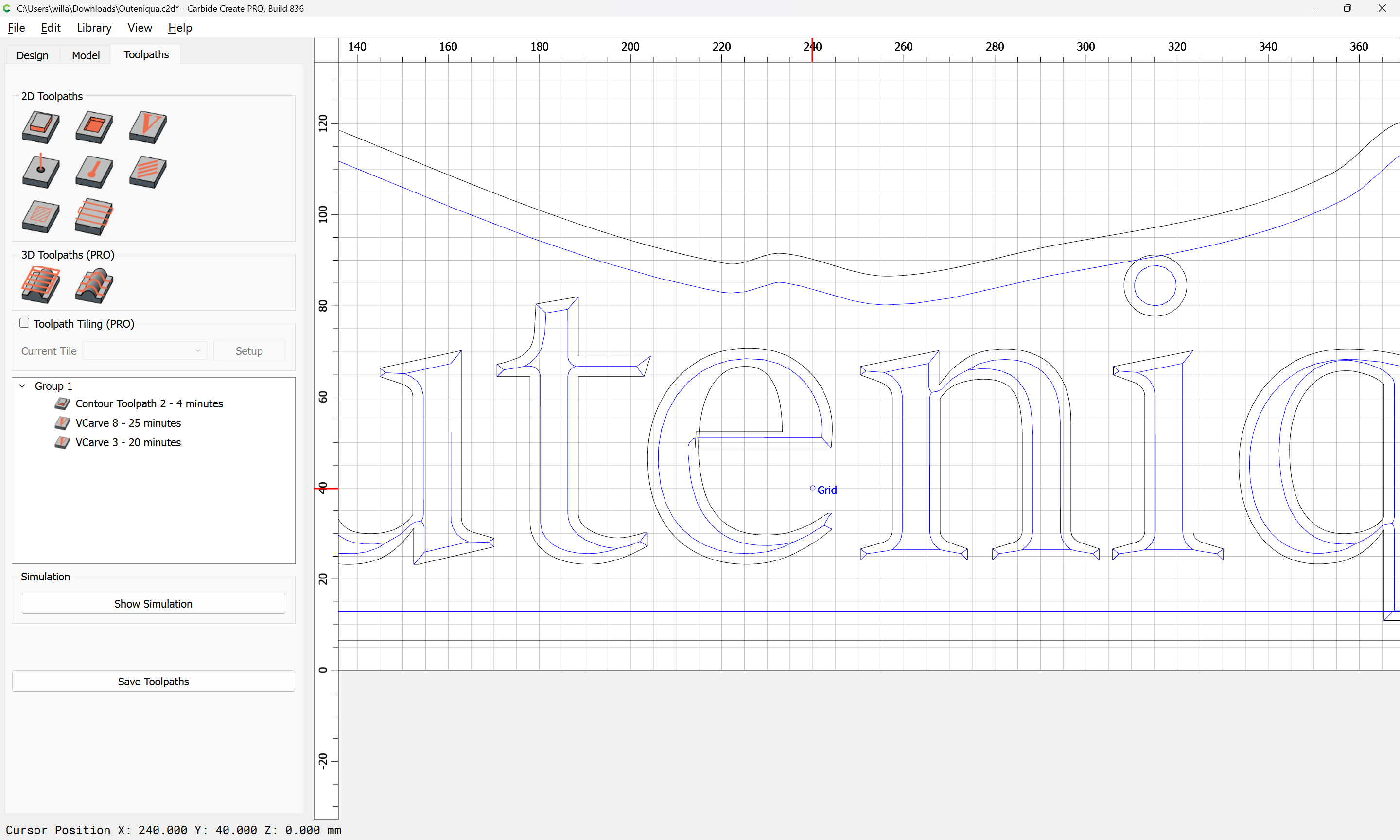1400x840 pixels.
Task: Click the Show Simulation button
Action: click(153, 603)
